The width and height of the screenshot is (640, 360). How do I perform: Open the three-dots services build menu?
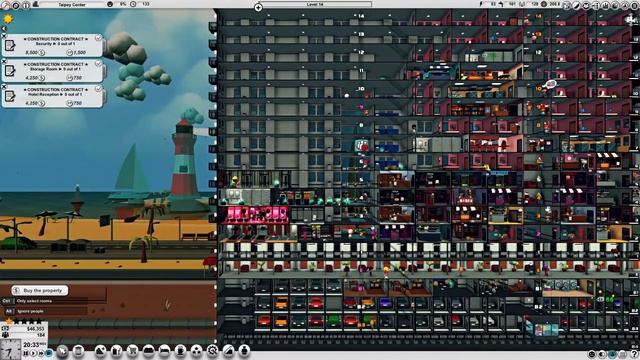click(x=196, y=351)
